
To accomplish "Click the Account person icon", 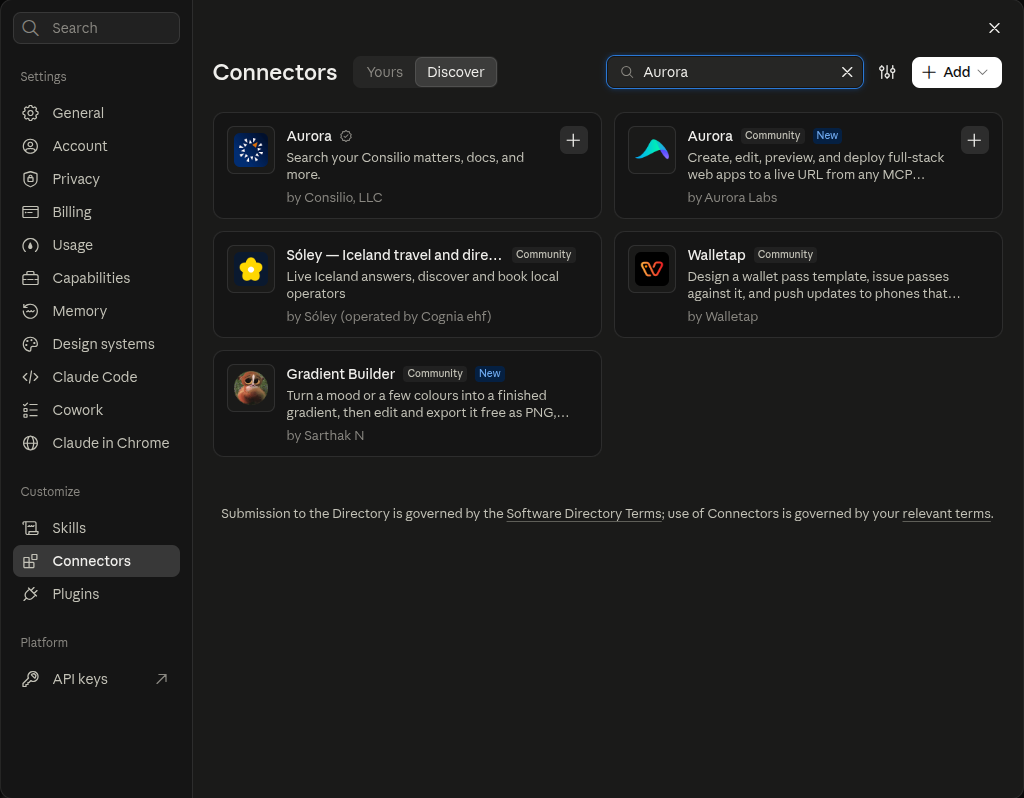I will click(x=30, y=146).
